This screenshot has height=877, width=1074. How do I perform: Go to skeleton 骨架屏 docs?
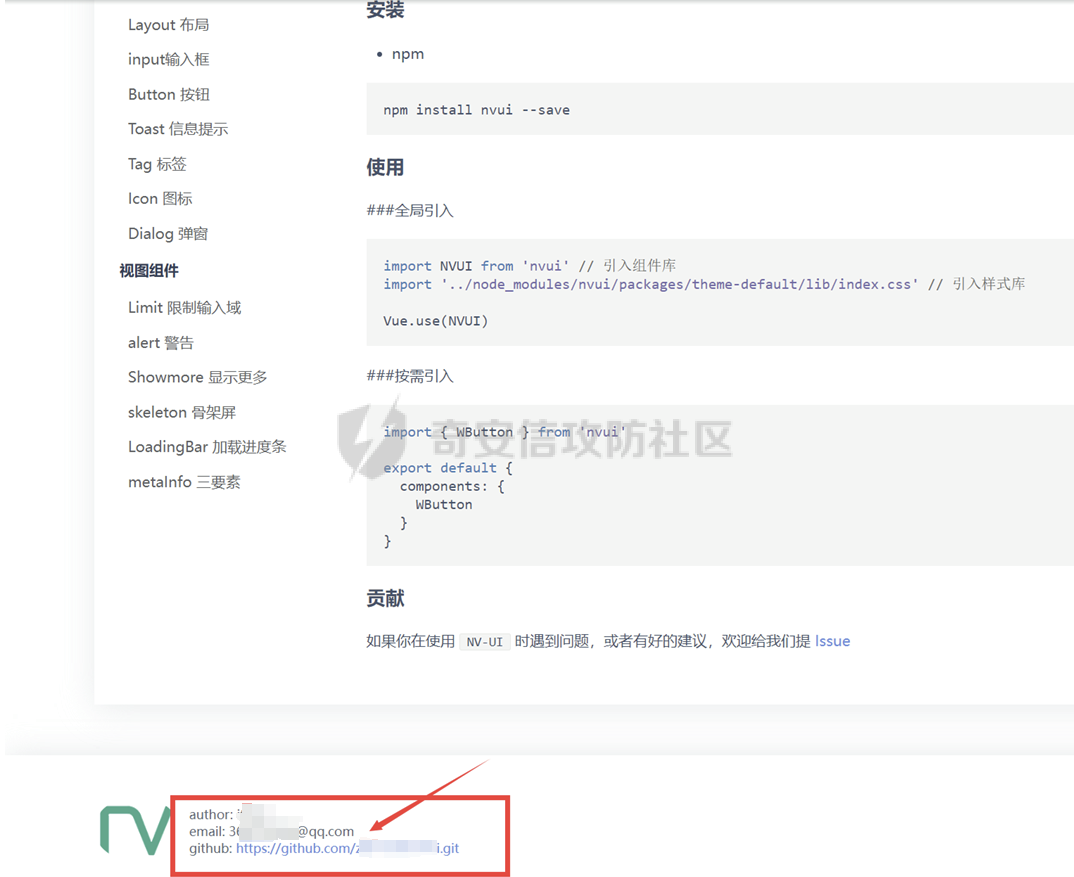(x=182, y=412)
